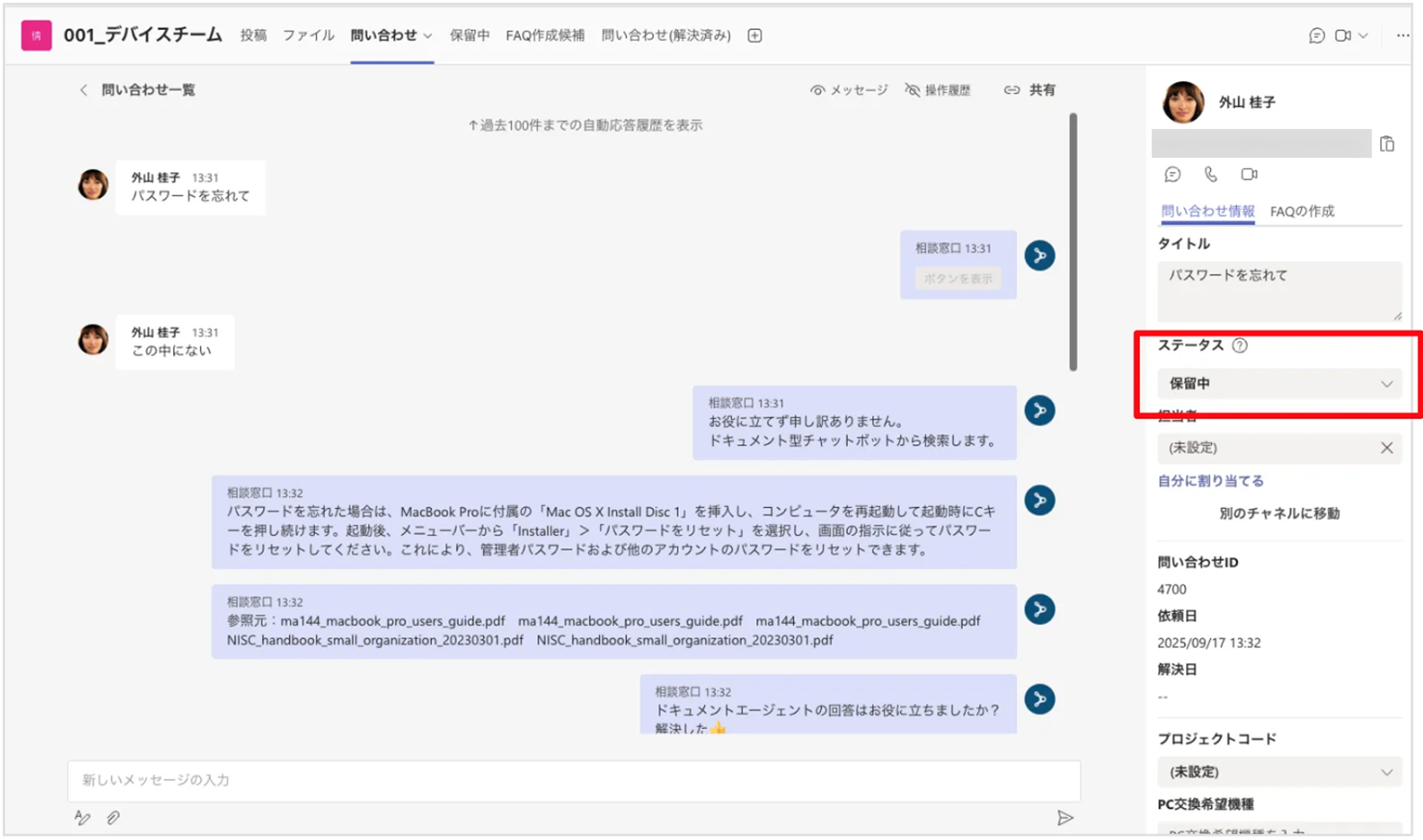
Task: Click the 001_デバイスチーム channel title
Action: [x=143, y=35]
